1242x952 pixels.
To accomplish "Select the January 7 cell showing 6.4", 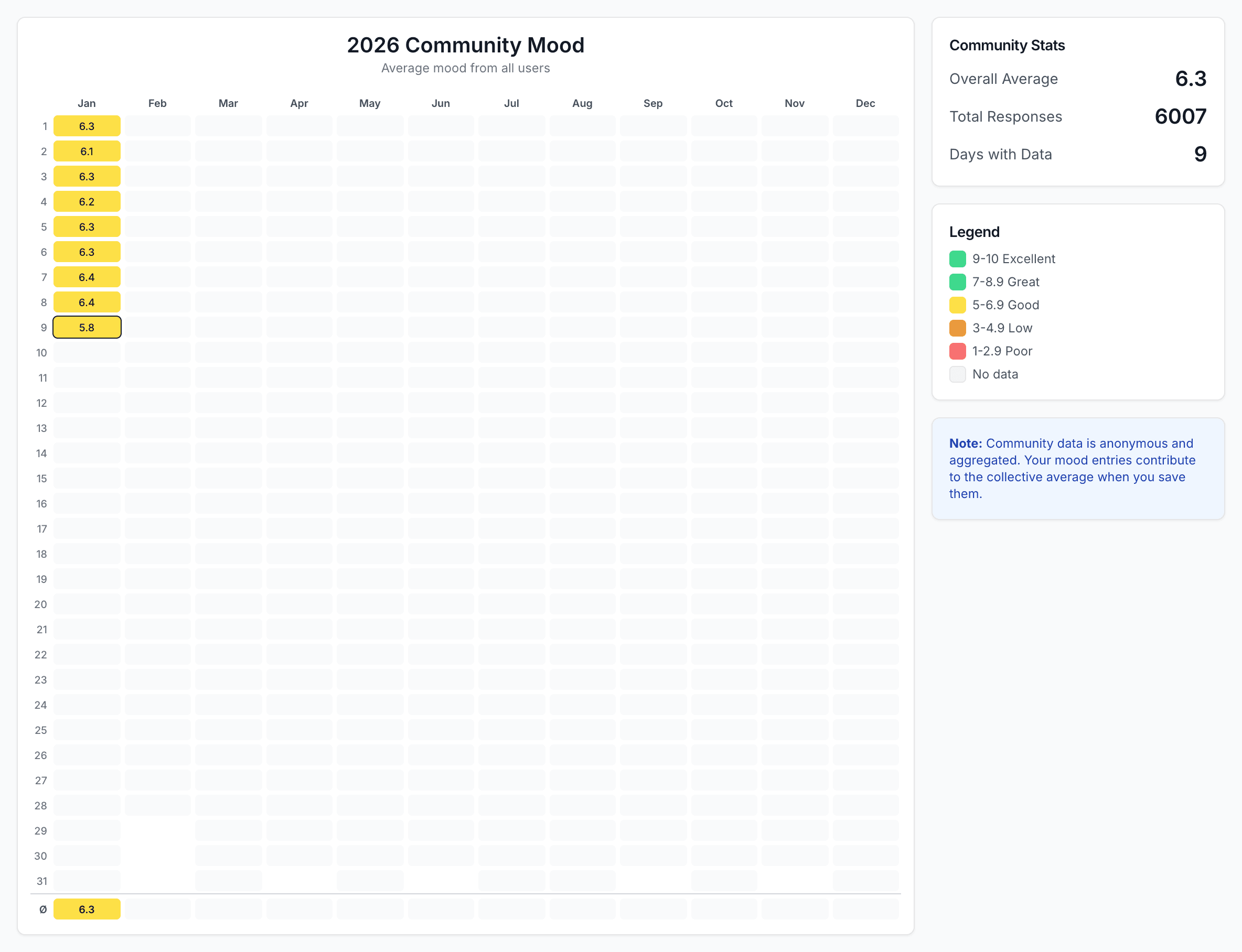I will point(87,277).
